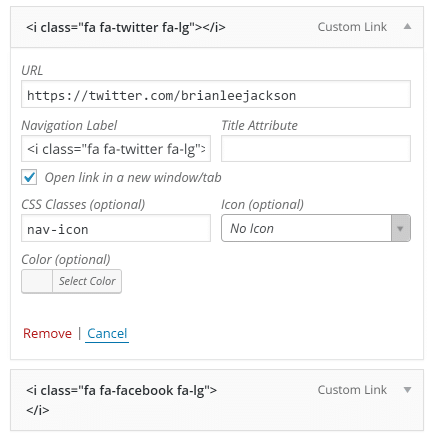Click the twitter URL input field
The width and height of the screenshot is (428, 436).
coord(216,94)
